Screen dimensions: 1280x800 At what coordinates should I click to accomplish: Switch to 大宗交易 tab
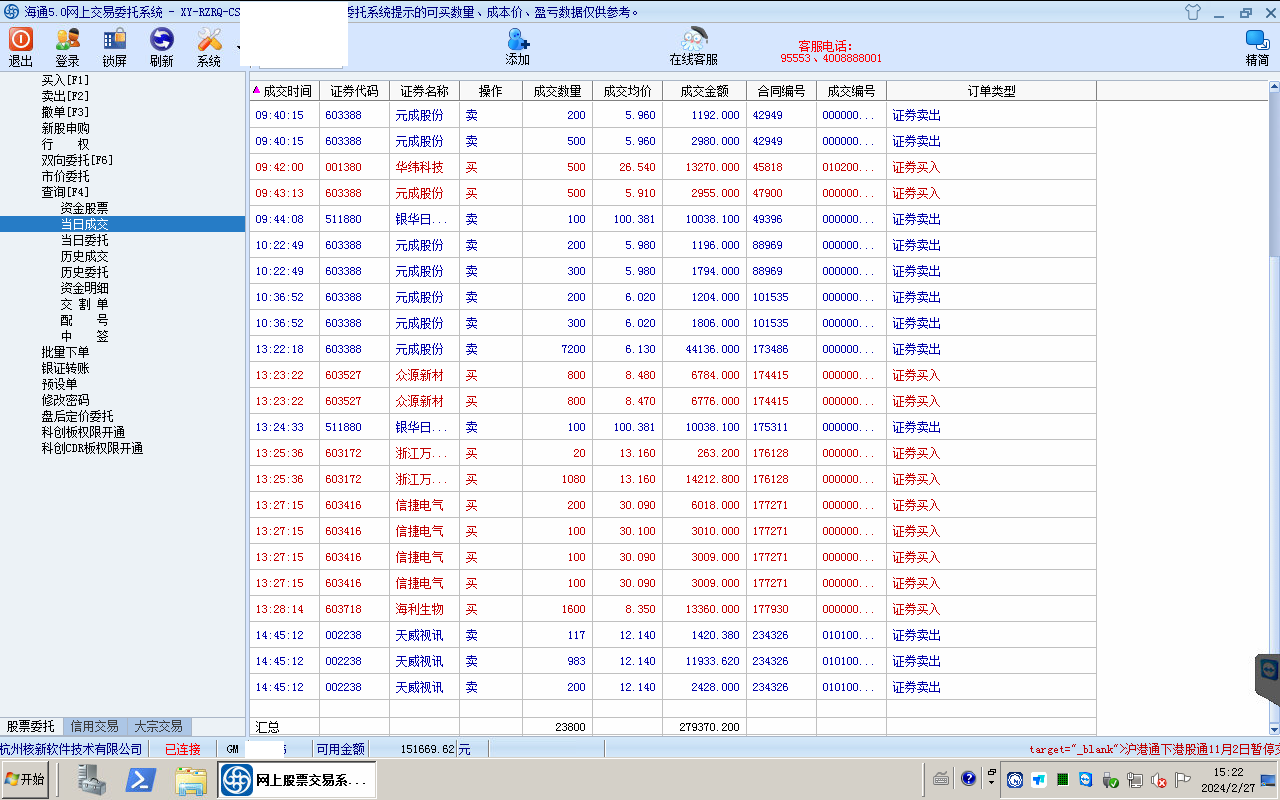point(158,726)
